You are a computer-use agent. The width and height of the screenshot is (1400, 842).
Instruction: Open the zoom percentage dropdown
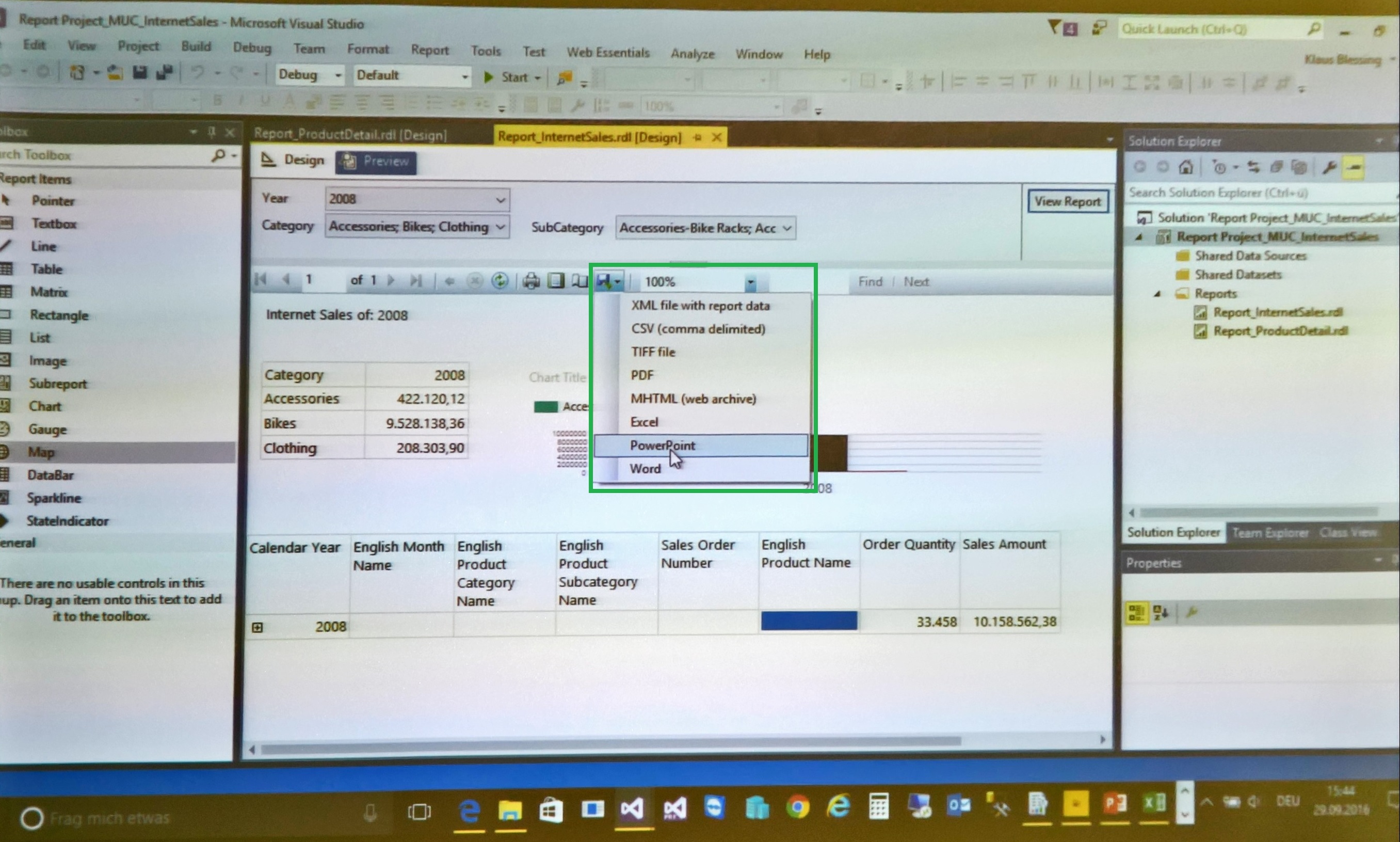pyautogui.click(x=751, y=281)
